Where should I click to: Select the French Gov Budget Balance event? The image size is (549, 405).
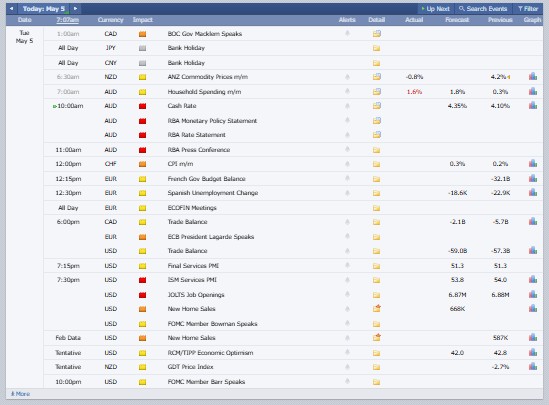click(207, 179)
